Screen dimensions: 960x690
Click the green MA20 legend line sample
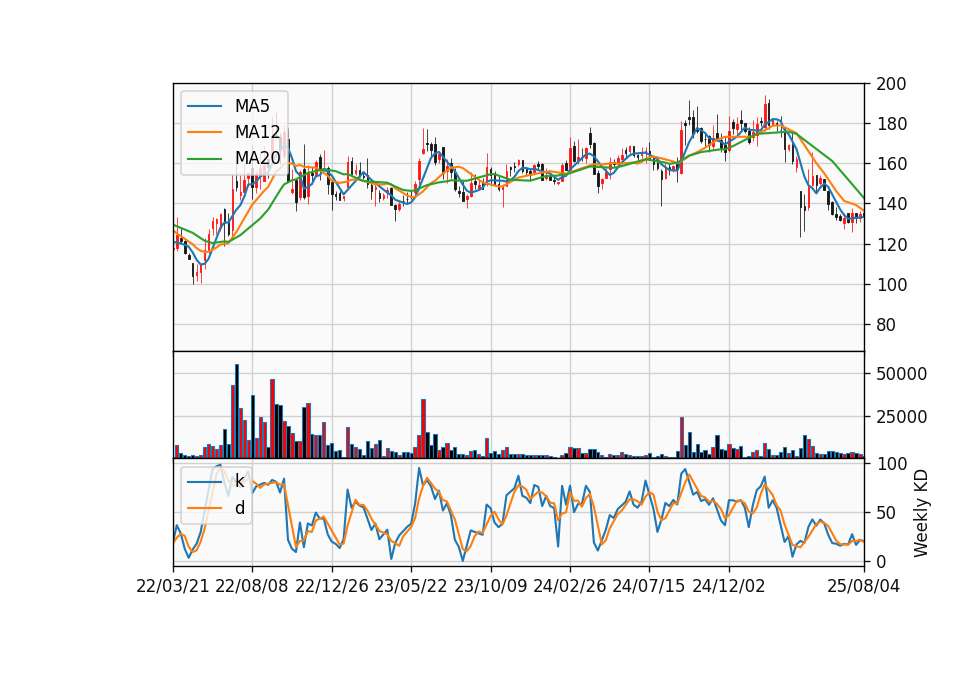(x=204, y=158)
